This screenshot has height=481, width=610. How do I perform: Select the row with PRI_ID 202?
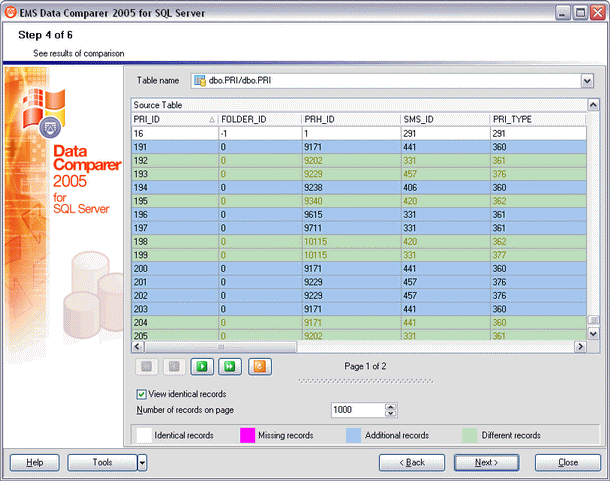[x=359, y=296]
